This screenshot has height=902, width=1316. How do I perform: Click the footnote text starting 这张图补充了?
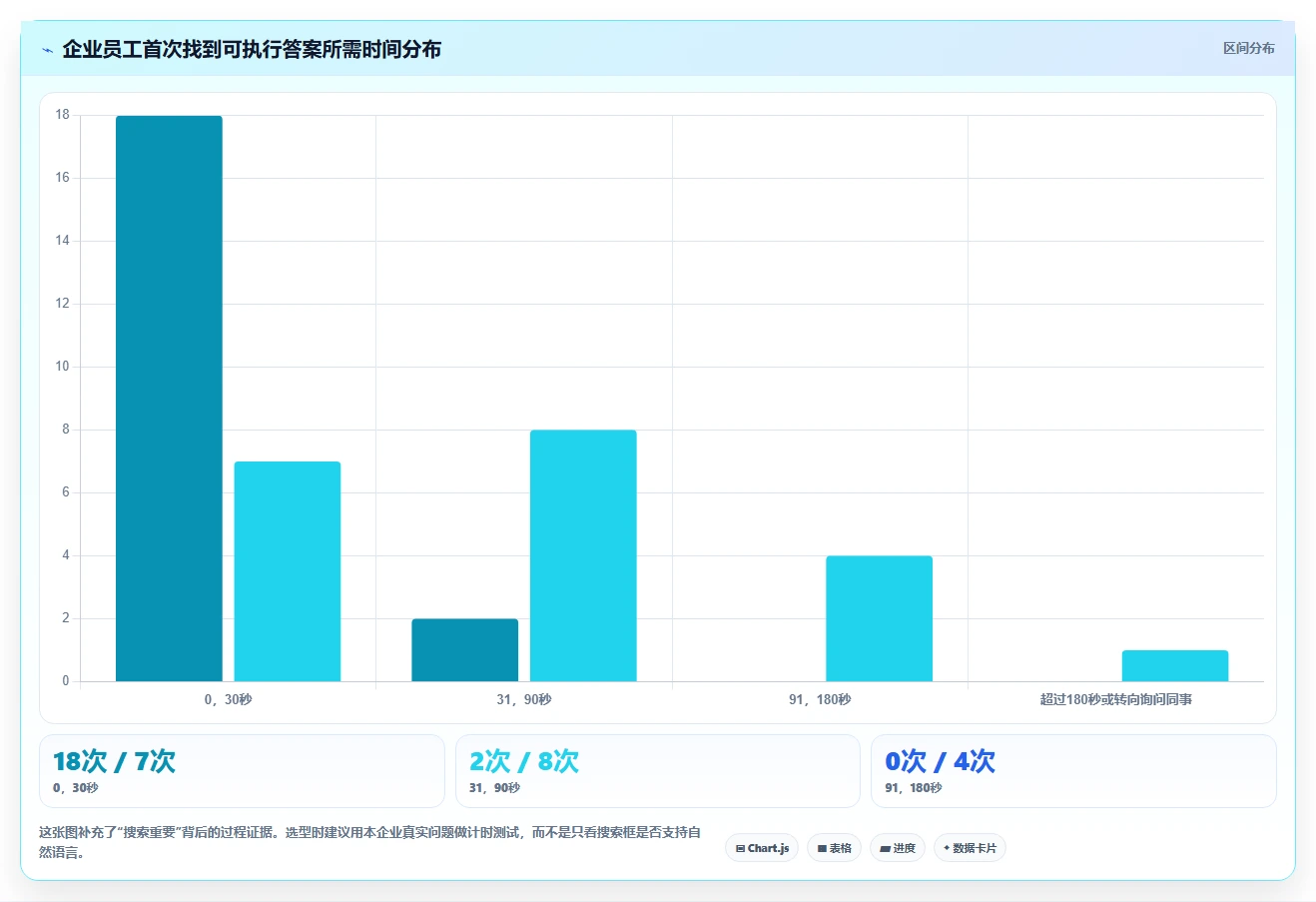click(x=369, y=842)
